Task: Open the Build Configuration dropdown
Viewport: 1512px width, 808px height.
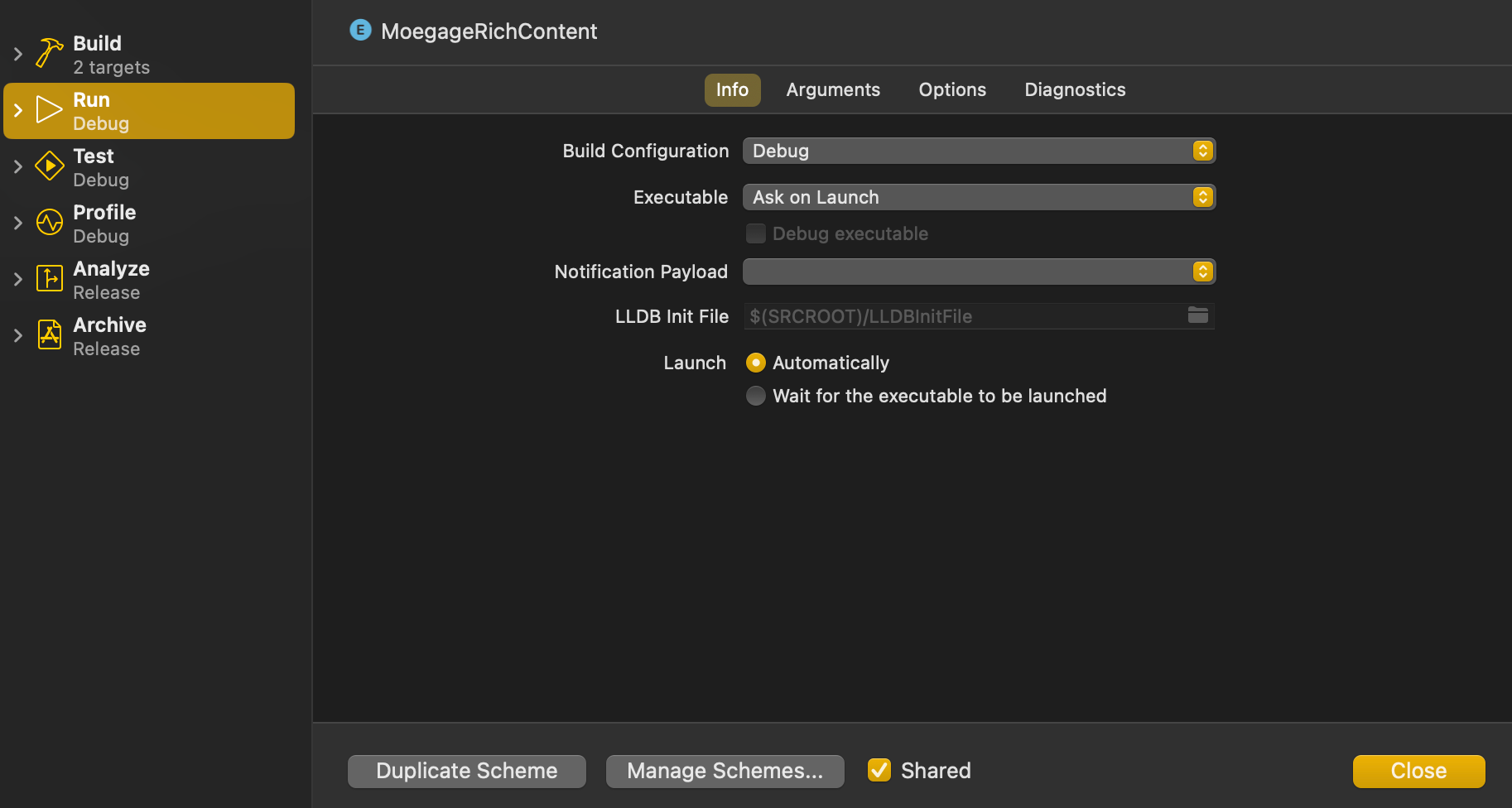Action: [x=979, y=151]
